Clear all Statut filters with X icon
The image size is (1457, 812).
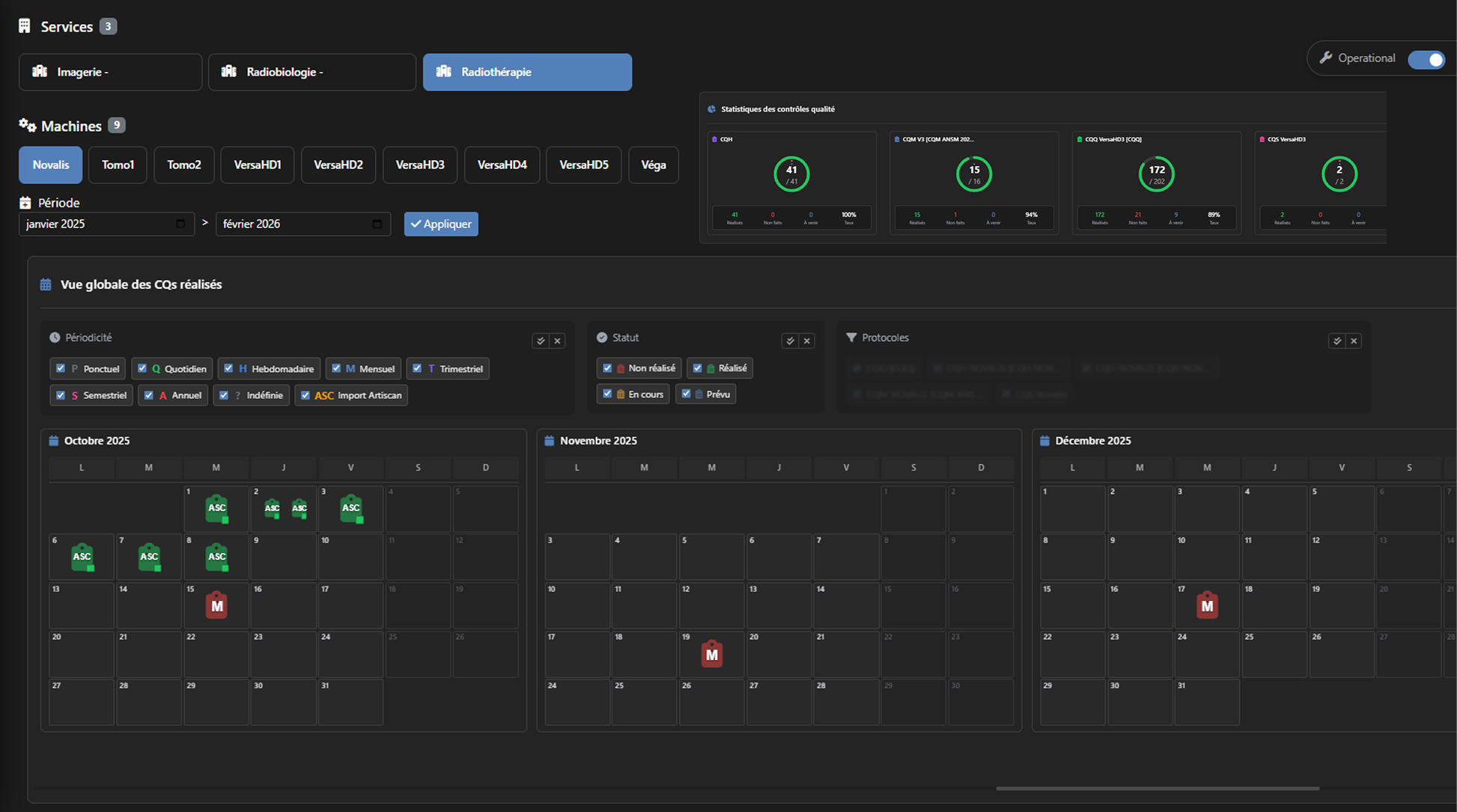click(x=806, y=341)
